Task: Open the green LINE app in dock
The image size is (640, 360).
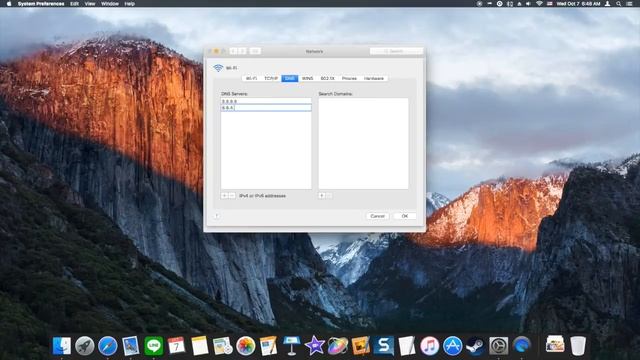Action: pyautogui.click(x=153, y=346)
